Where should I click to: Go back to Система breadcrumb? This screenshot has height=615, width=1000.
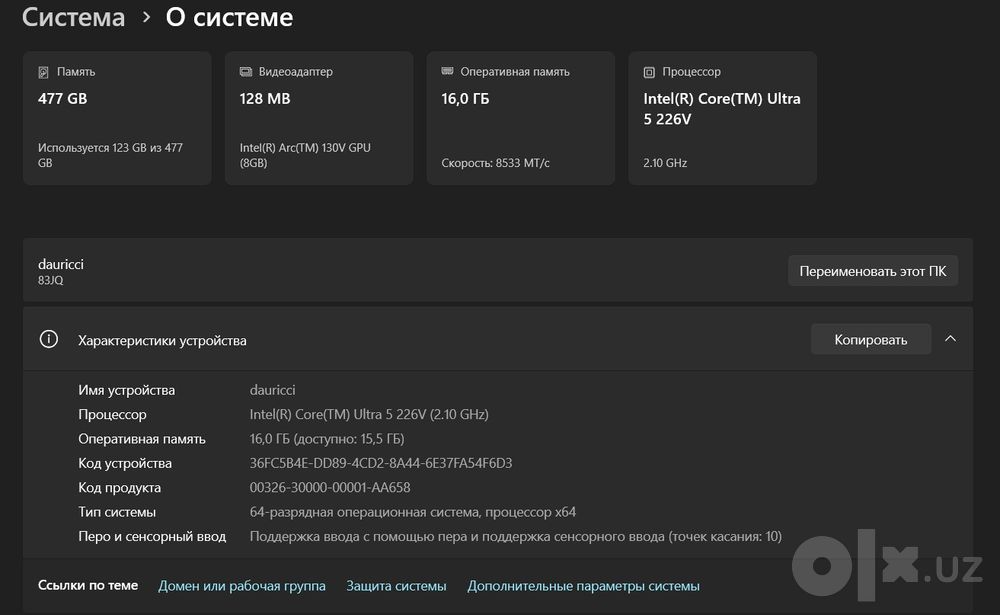point(73,17)
